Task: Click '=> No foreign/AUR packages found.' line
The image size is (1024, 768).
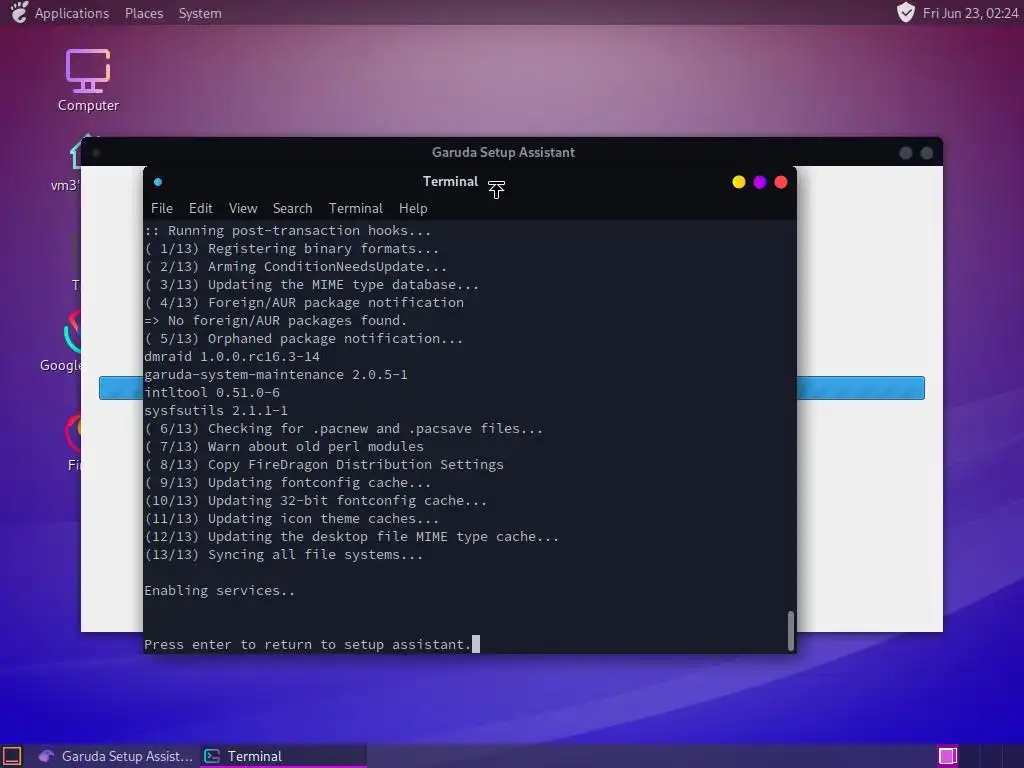Action: coord(276,321)
